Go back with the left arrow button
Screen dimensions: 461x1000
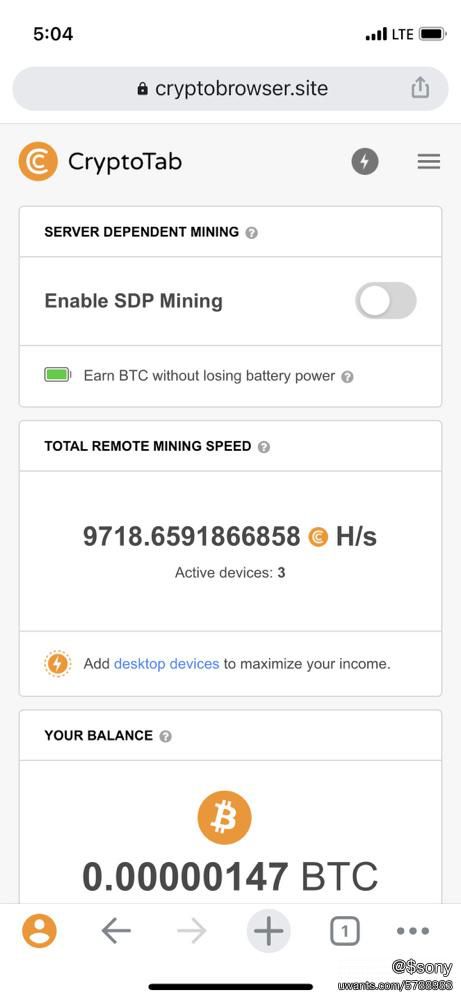pos(116,932)
